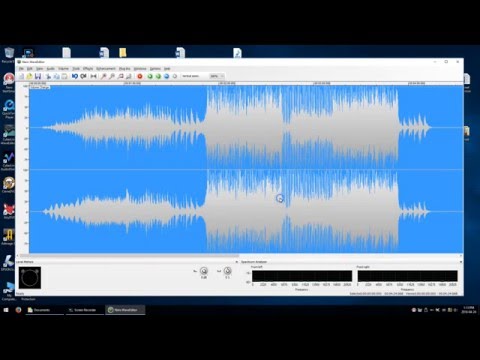Copy selection using toolbar copy icon
The image size is (480, 360).
[x=56, y=76]
